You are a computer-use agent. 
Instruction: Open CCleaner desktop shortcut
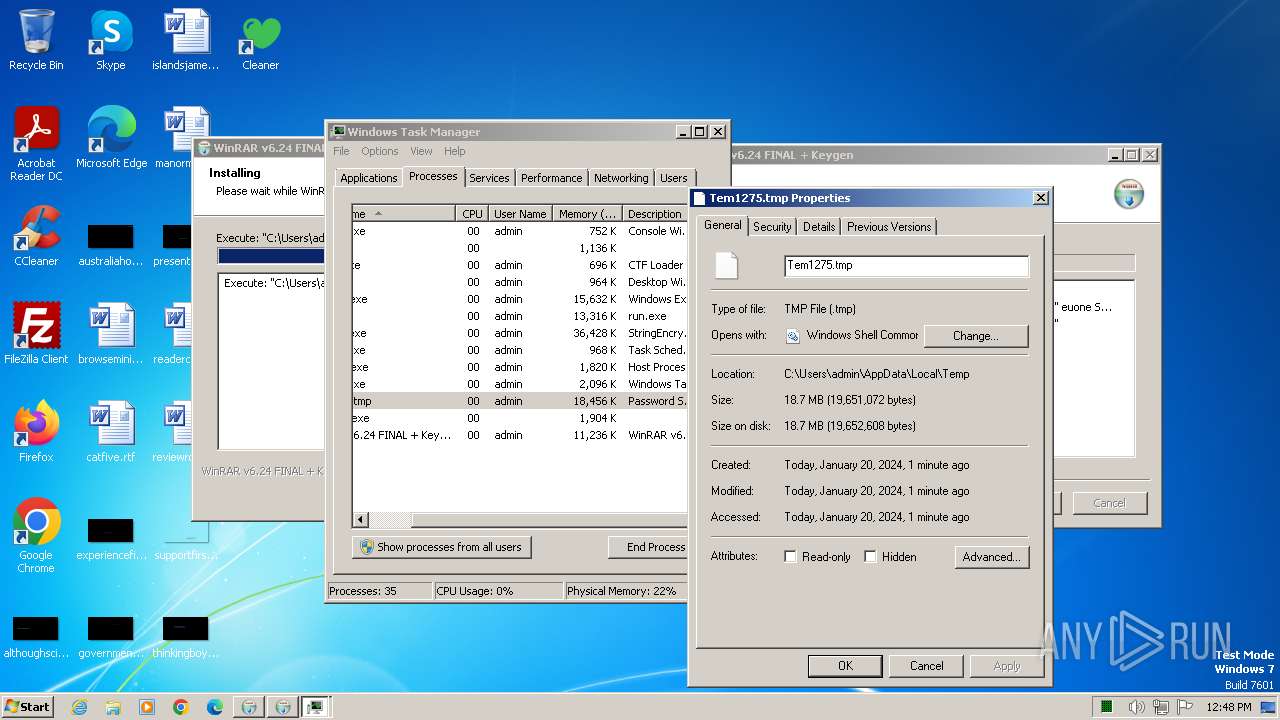pos(36,236)
